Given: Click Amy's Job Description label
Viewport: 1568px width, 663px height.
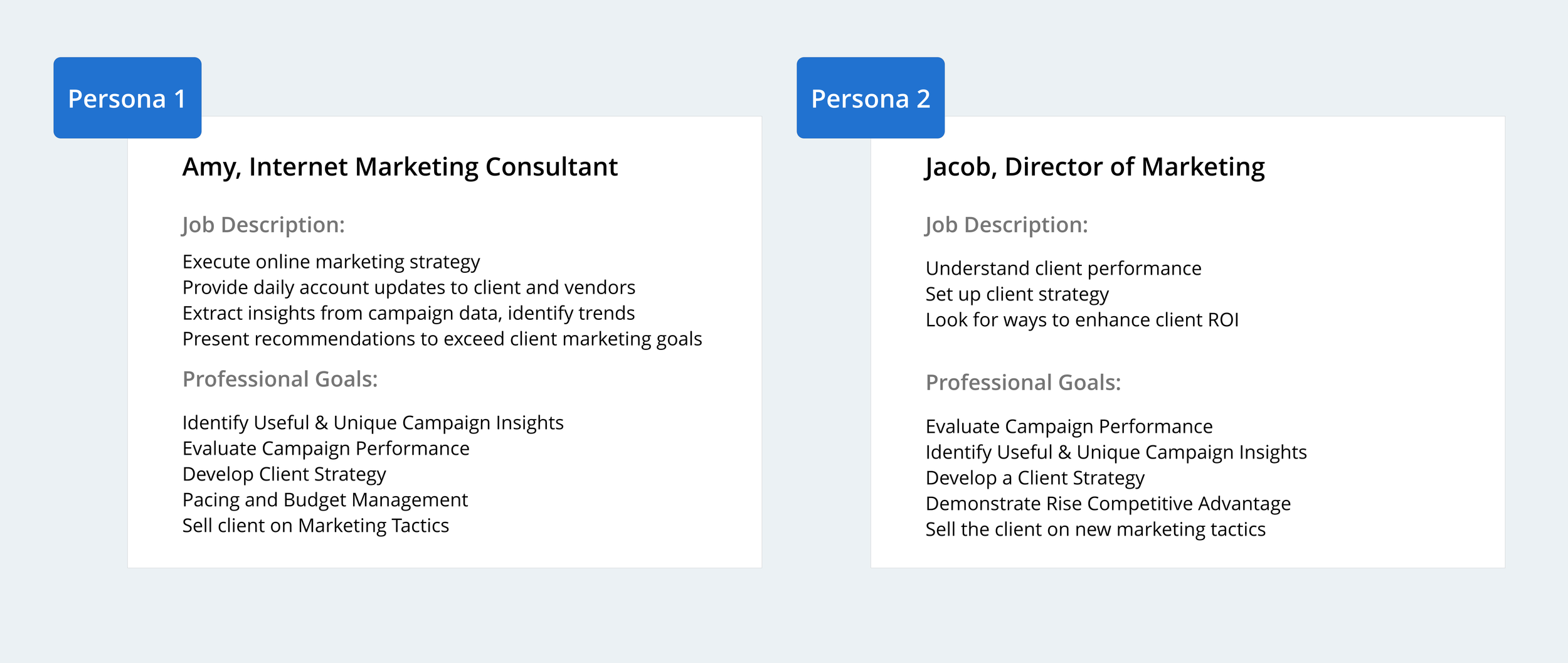Looking at the screenshot, I should [x=263, y=225].
